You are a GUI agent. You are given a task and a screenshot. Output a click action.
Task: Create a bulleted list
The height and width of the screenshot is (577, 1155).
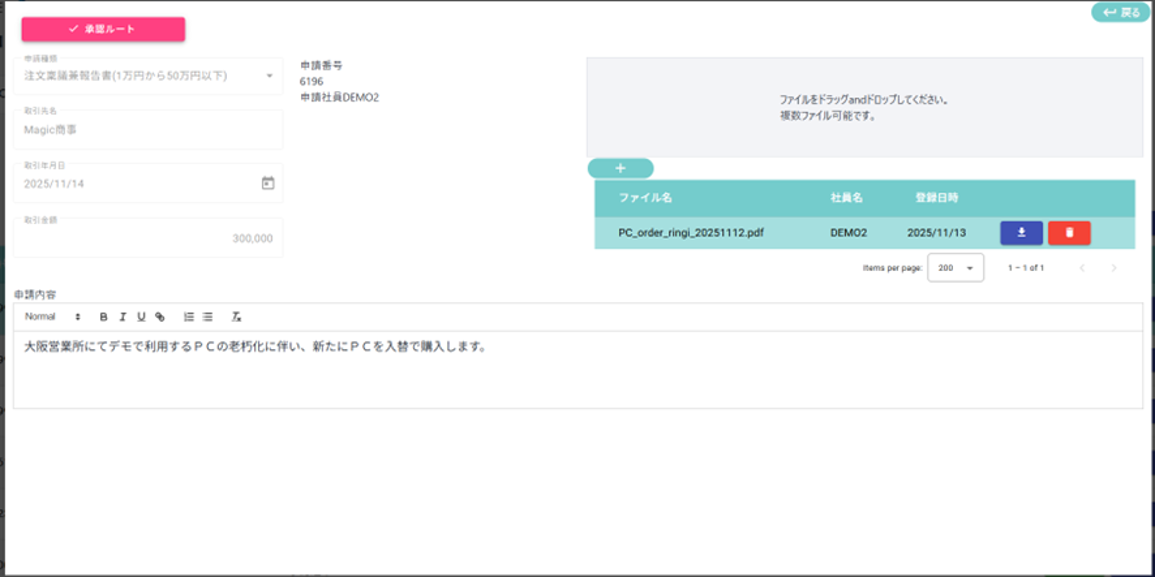208,317
